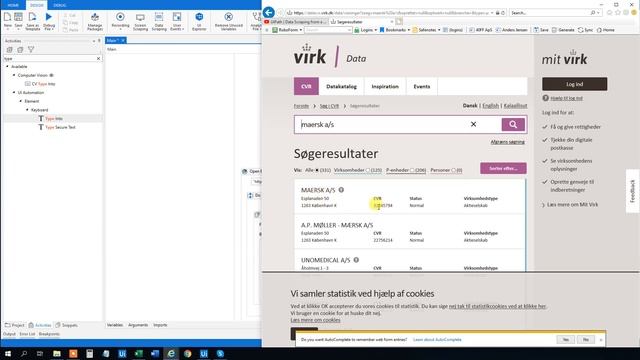Open the Datakatalog tab

(x=341, y=87)
